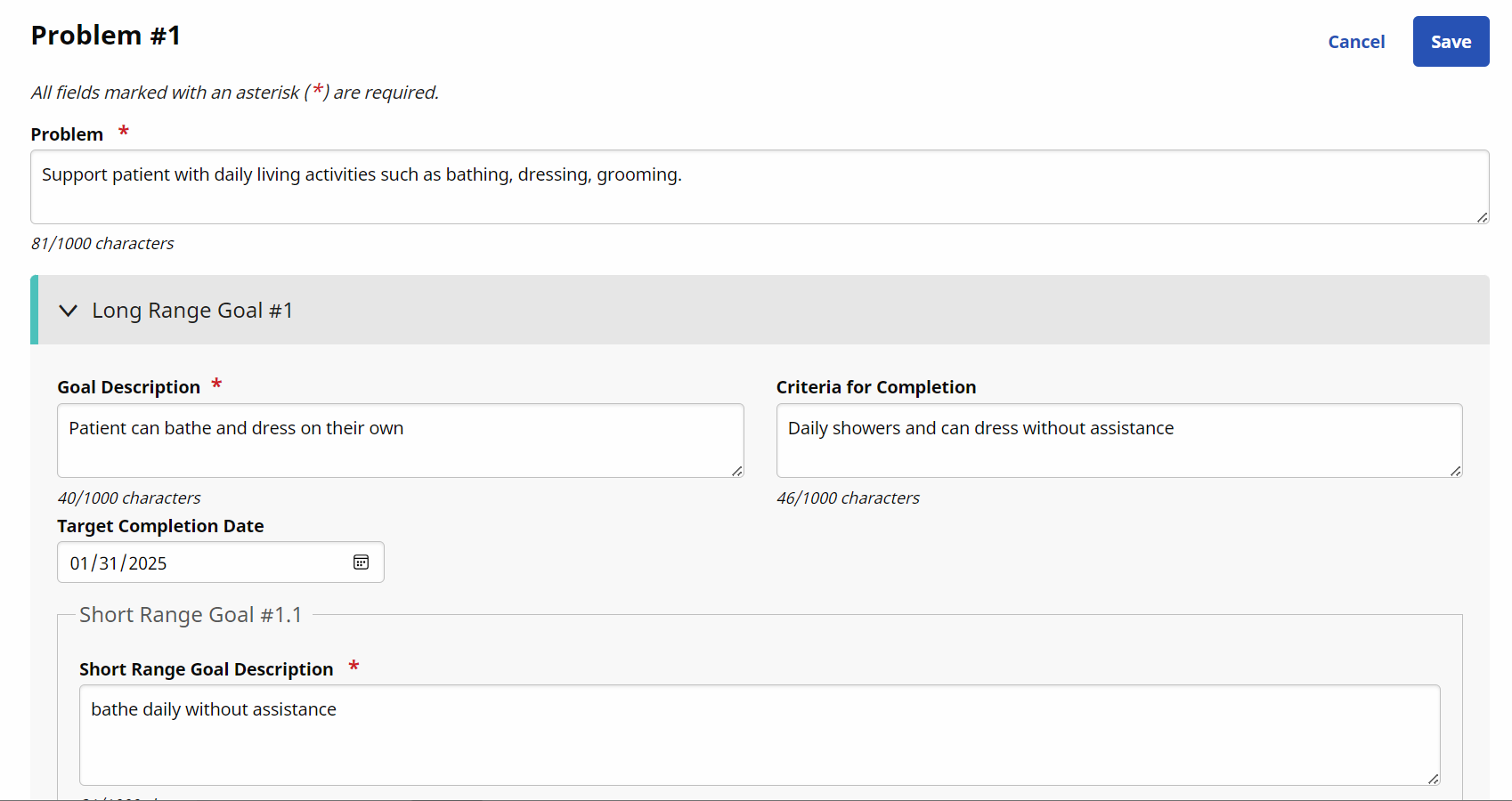1512x801 pixels.
Task: Grab the Goal Description resize handle
Action: [737, 471]
